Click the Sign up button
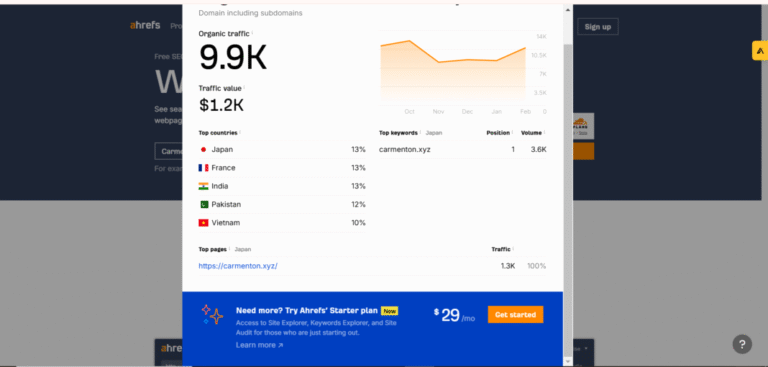Screen dimensions: 768x367 click(598, 26)
